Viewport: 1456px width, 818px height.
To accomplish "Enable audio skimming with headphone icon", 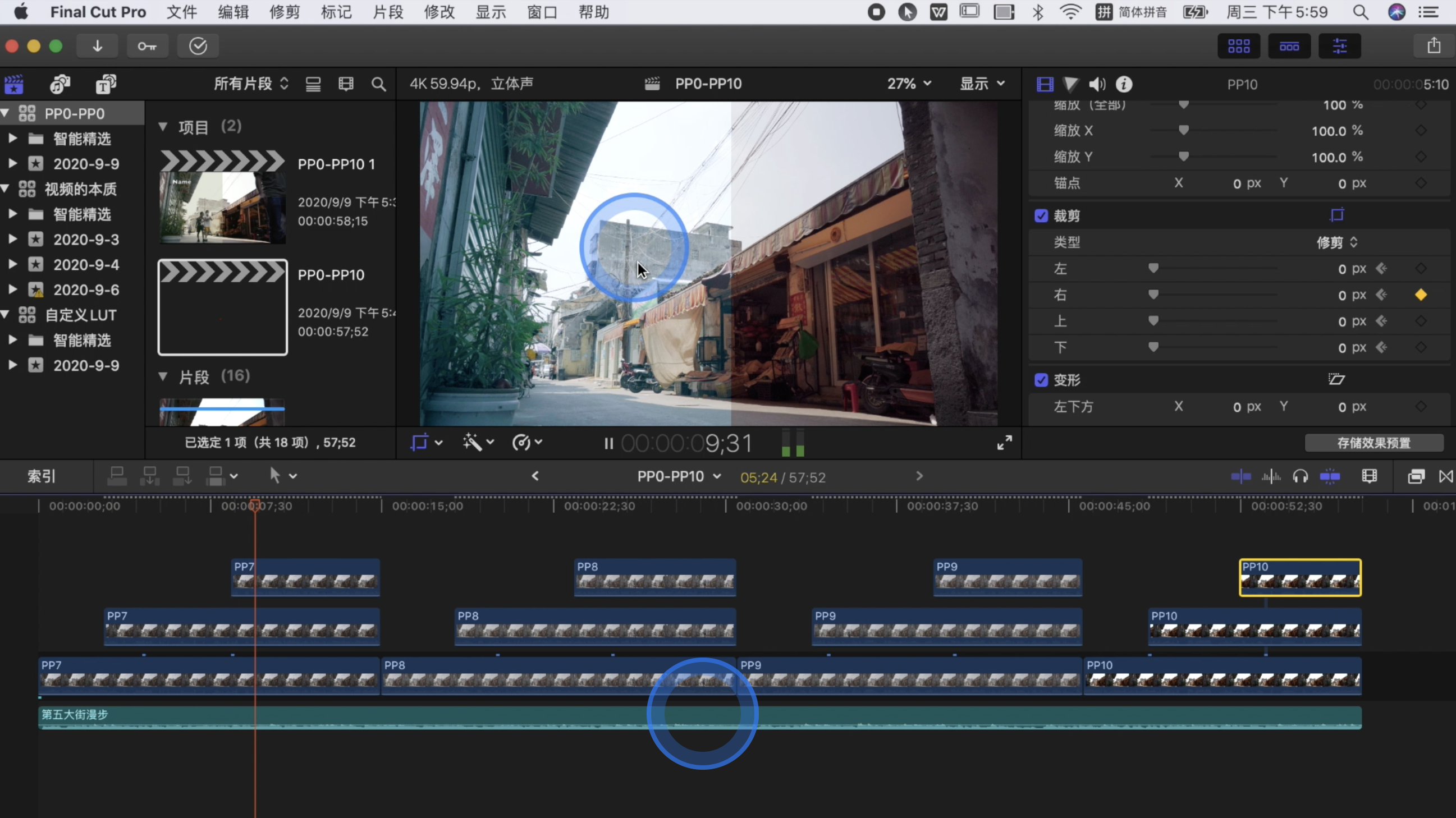I will tap(1301, 476).
